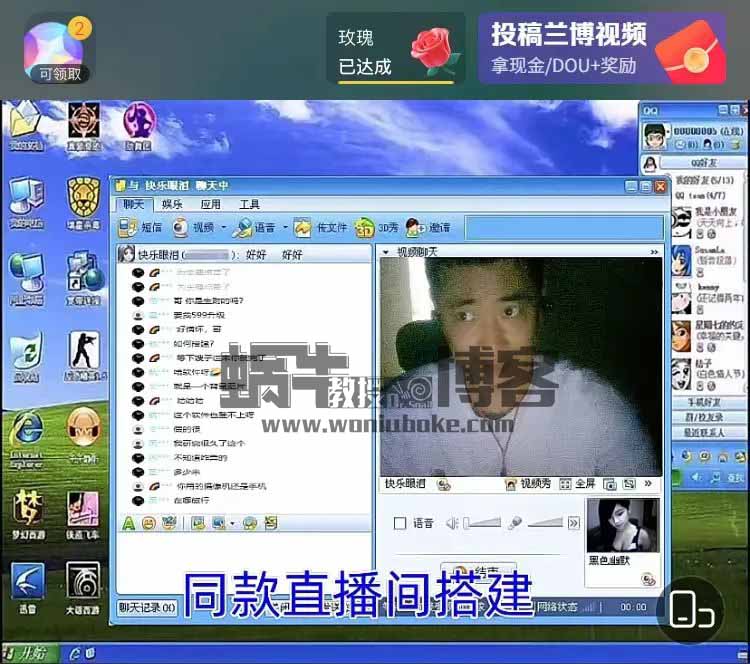750x664 pixels.
Task: Expand the QQ team group
Action: coord(700,195)
